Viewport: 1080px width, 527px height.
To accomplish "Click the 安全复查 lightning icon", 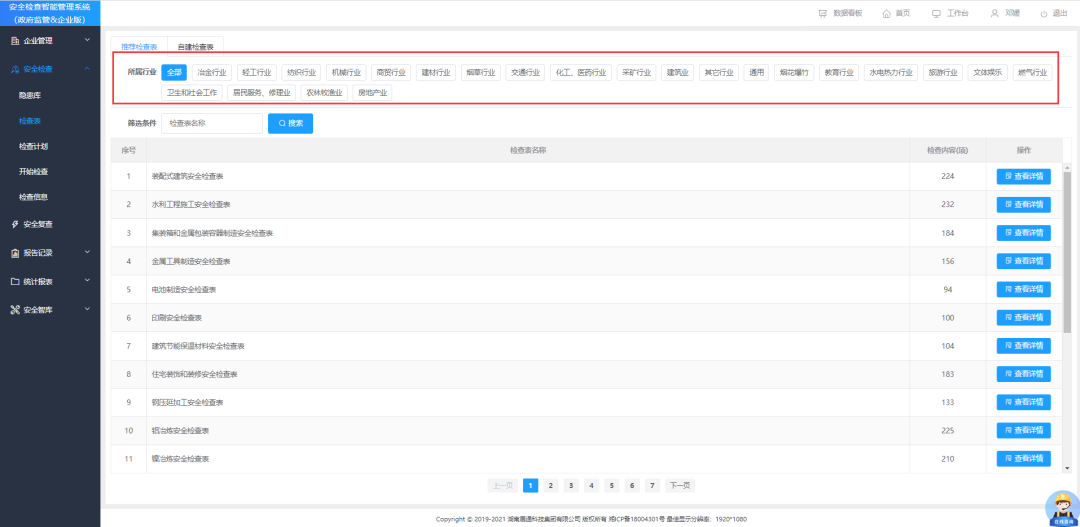I will (x=15, y=225).
